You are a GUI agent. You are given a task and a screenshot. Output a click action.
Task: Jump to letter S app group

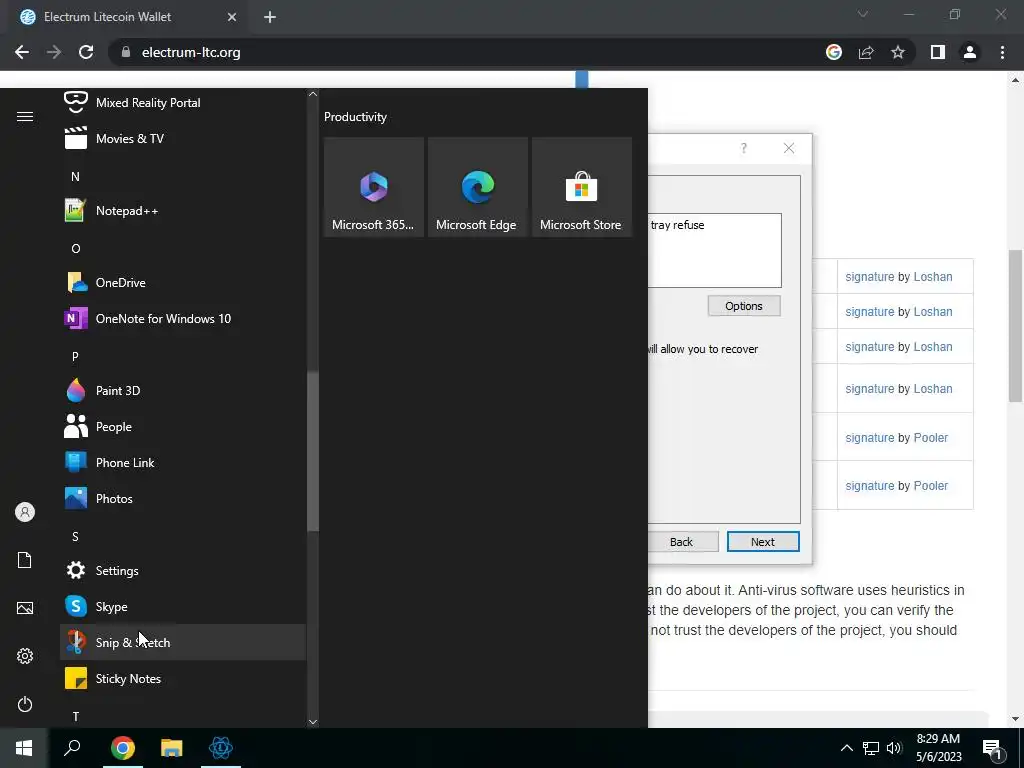pos(75,537)
